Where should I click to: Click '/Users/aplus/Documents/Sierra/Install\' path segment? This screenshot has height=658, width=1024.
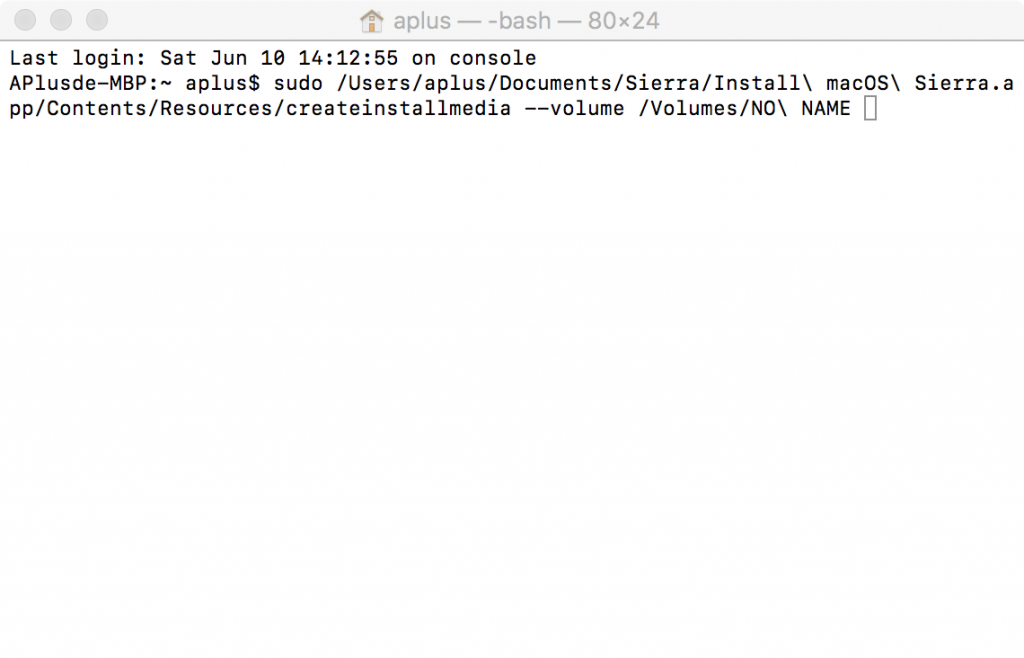tap(575, 84)
